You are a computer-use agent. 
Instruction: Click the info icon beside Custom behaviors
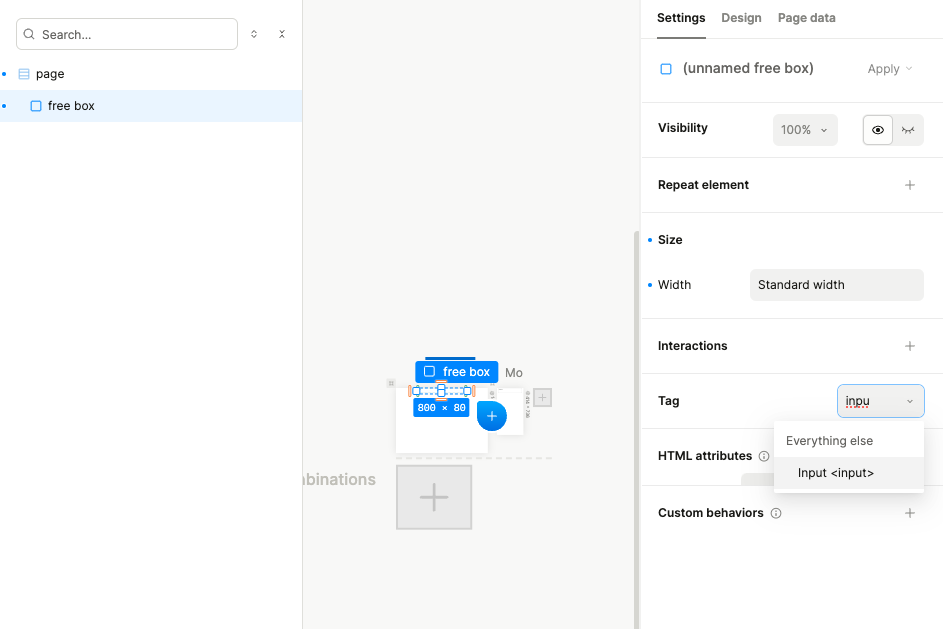[776, 513]
